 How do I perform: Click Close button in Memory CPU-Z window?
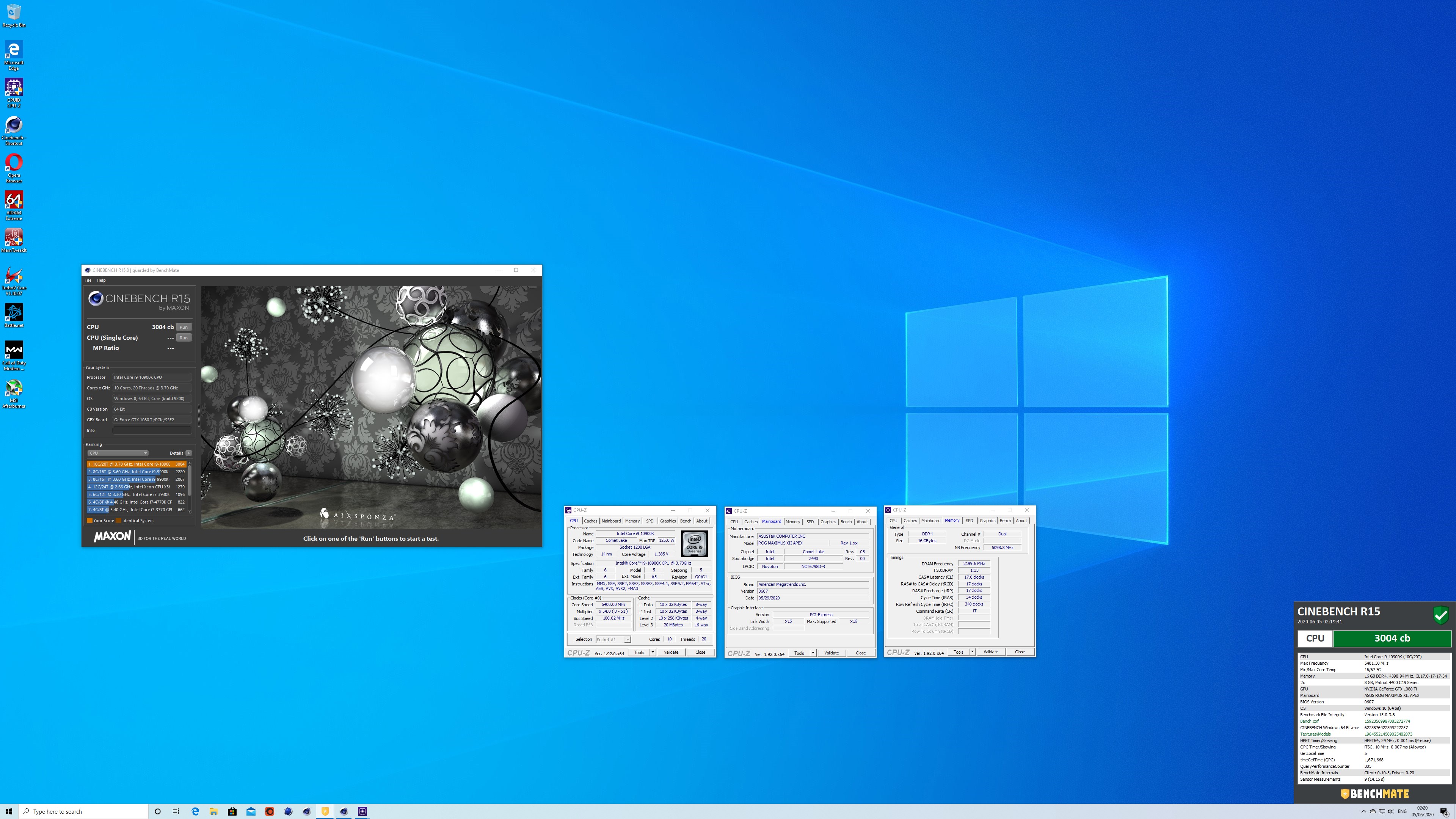[1020, 652]
